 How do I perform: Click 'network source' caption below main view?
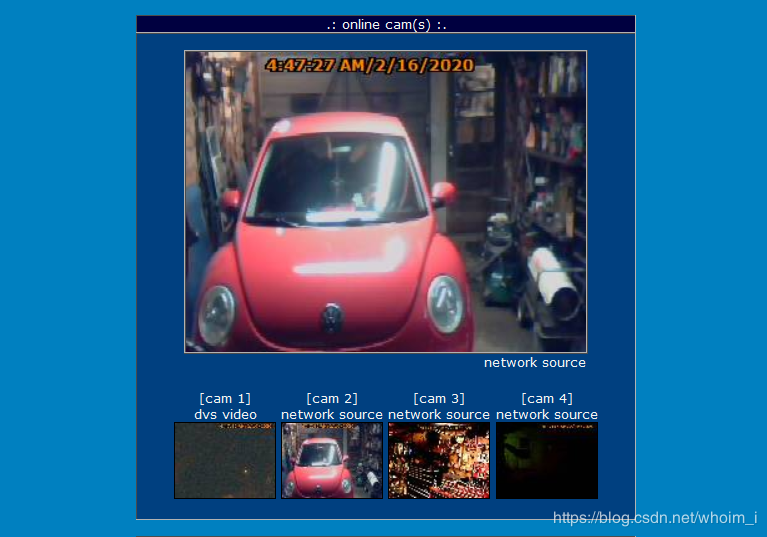535,362
